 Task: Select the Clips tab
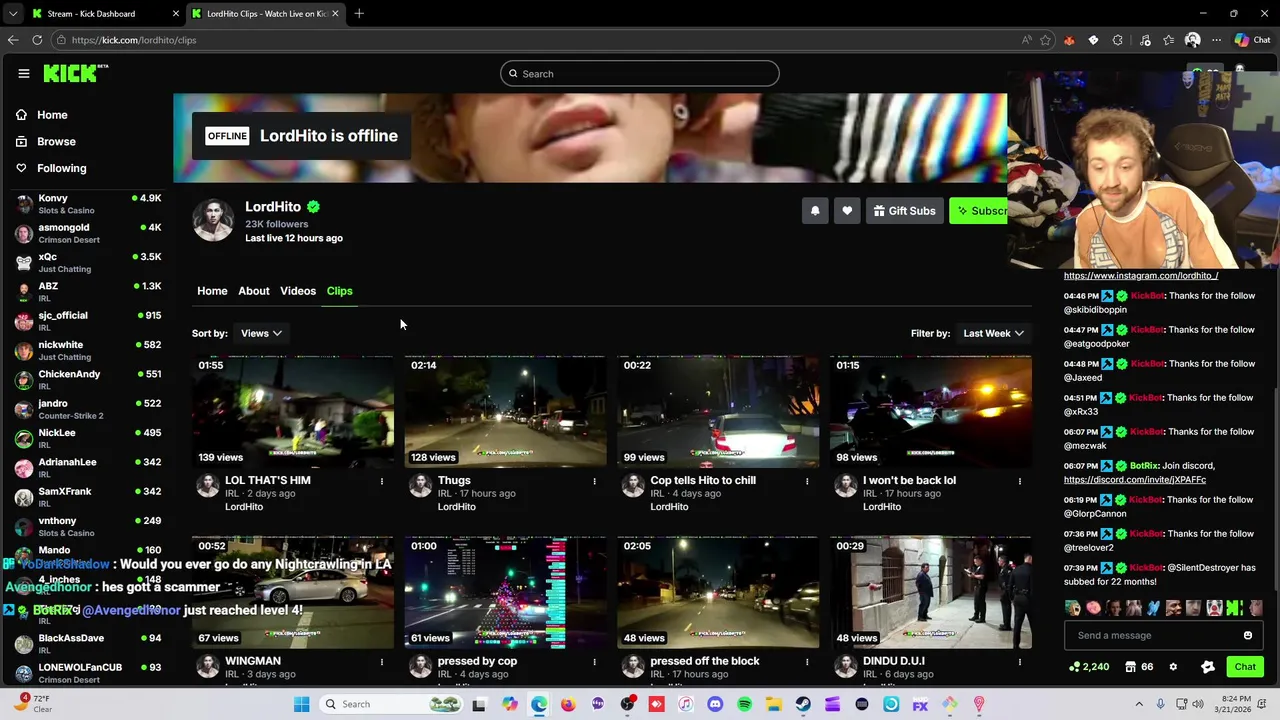[340, 291]
